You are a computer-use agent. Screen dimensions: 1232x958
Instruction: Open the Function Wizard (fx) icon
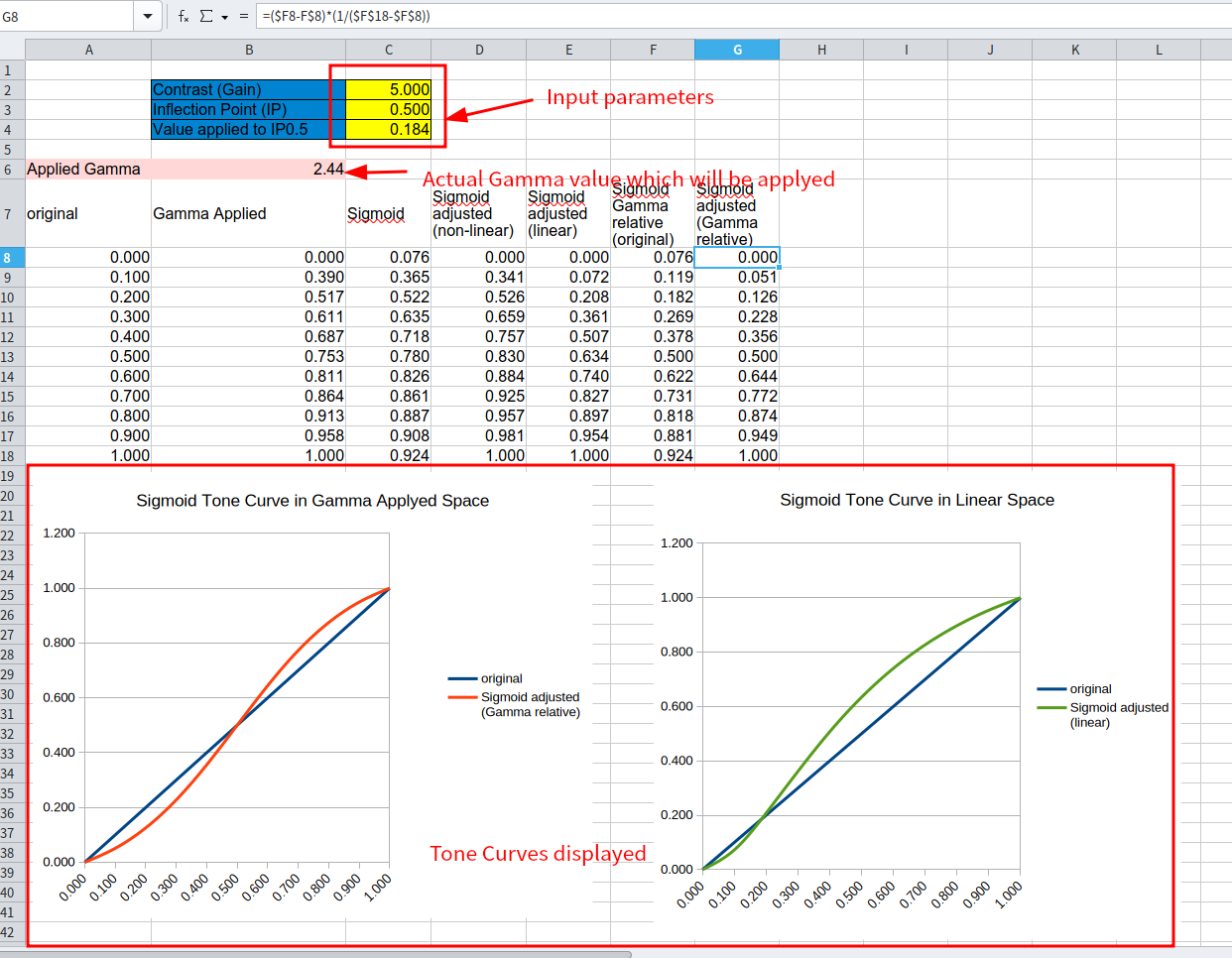point(184,16)
